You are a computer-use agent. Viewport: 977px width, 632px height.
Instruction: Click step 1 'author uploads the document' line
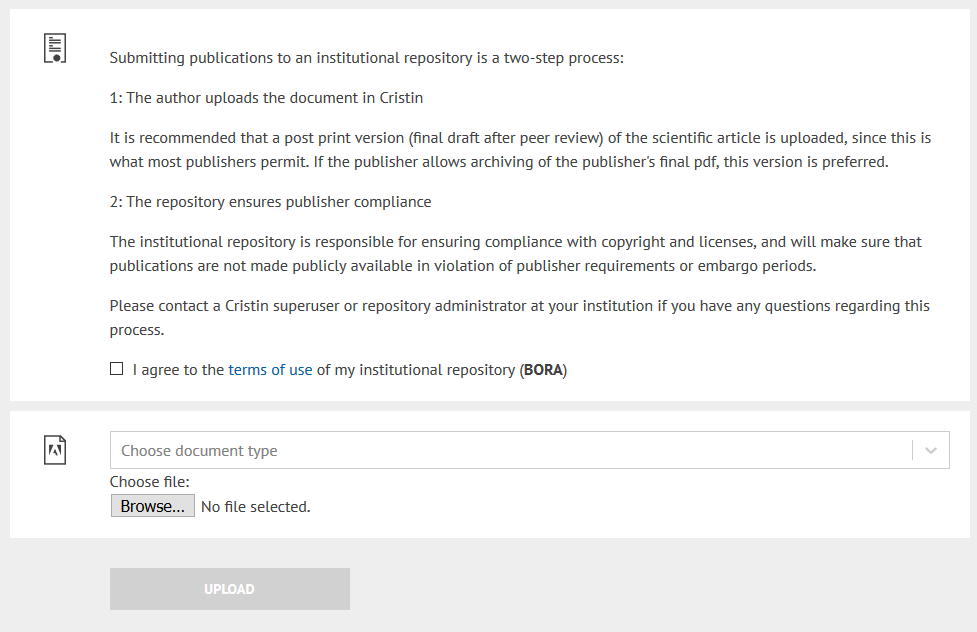pos(266,98)
